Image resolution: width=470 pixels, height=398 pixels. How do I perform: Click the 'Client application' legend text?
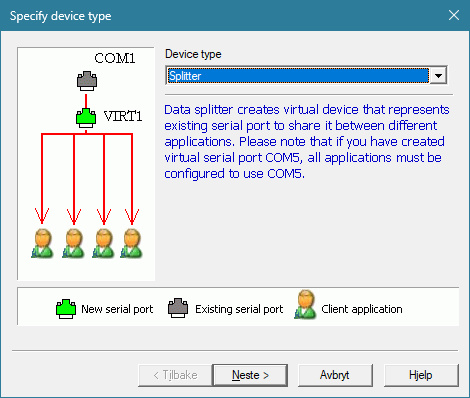[x=362, y=309]
